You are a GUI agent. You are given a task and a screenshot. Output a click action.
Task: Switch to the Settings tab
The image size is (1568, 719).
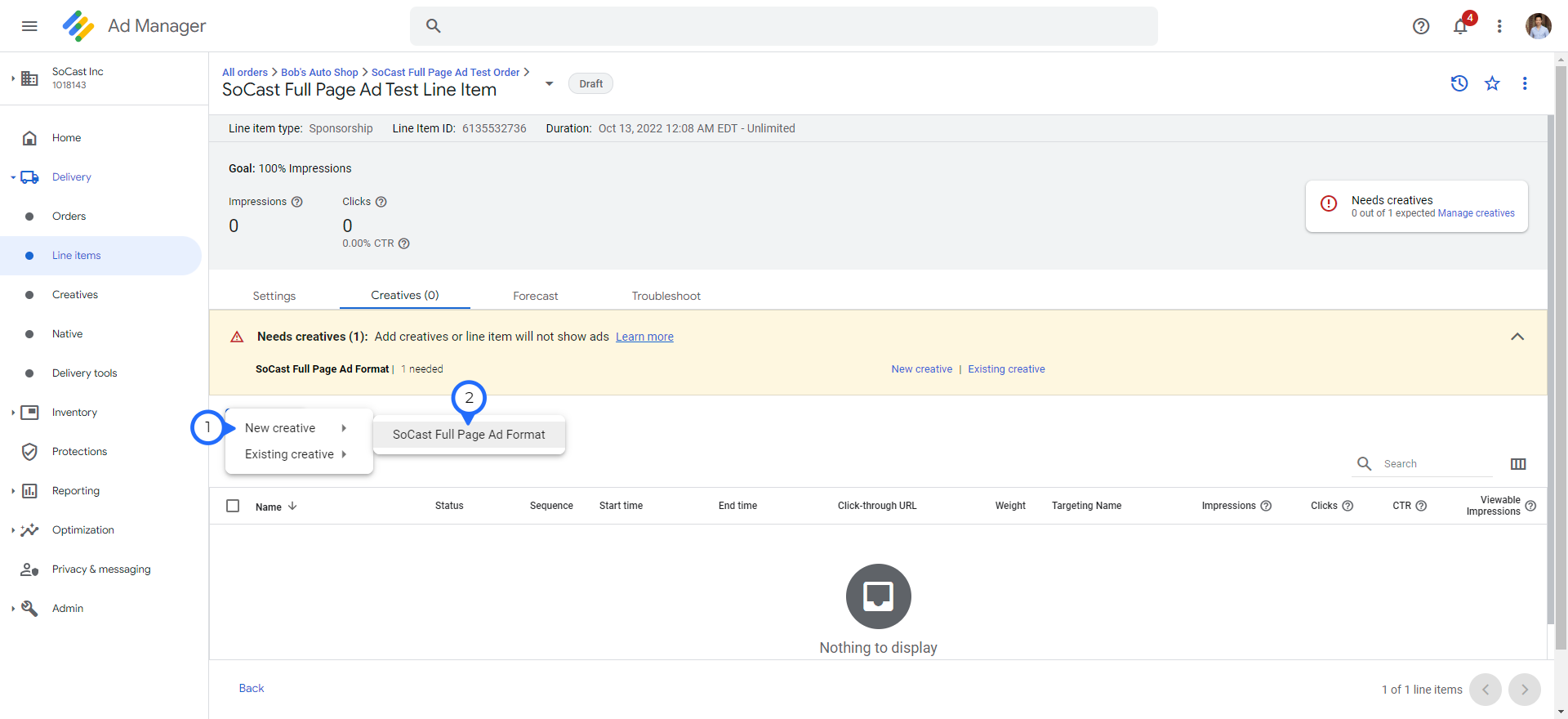click(x=274, y=296)
